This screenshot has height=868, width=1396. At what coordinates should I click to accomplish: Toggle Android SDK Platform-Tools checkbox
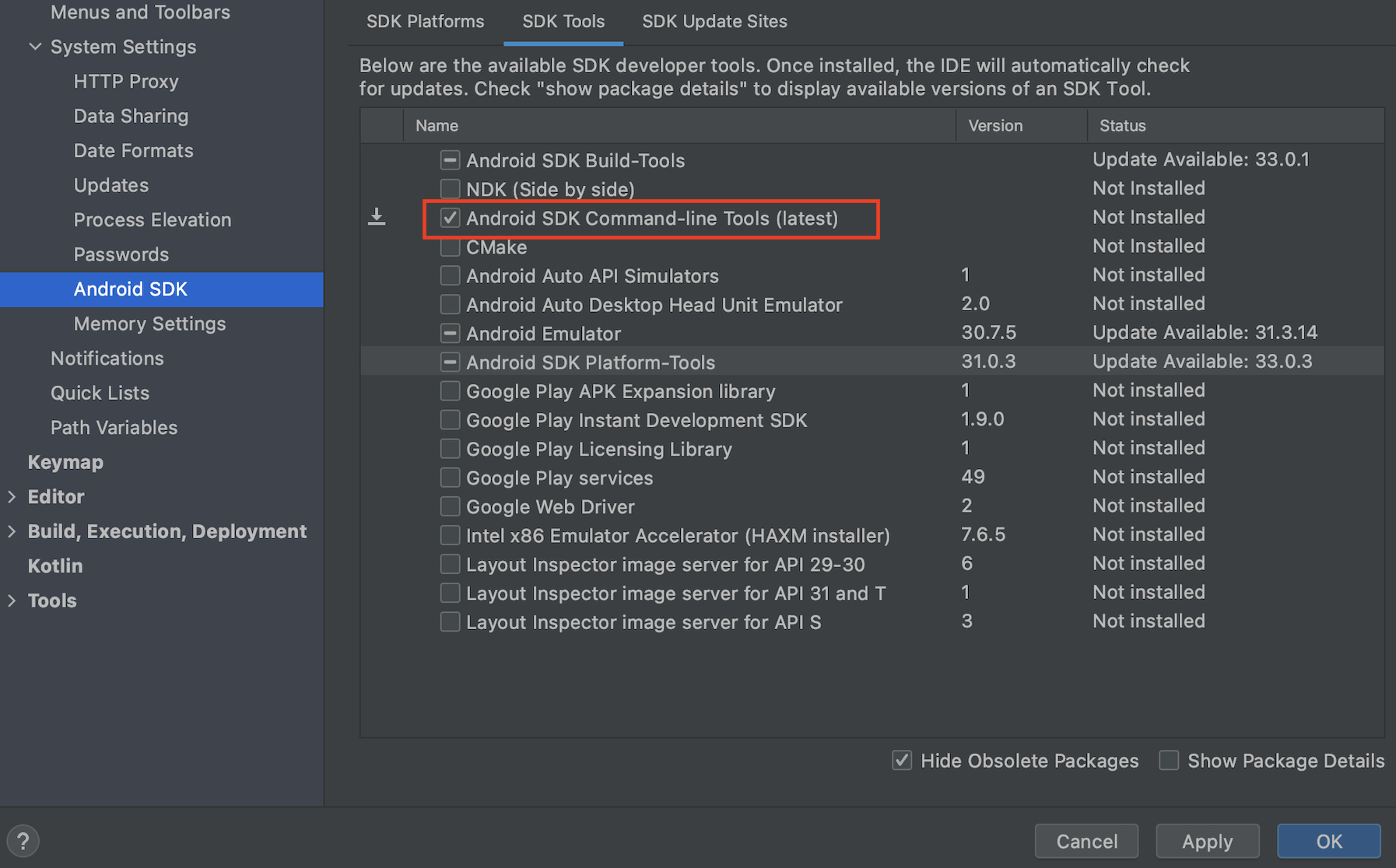(x=450, y=362)
